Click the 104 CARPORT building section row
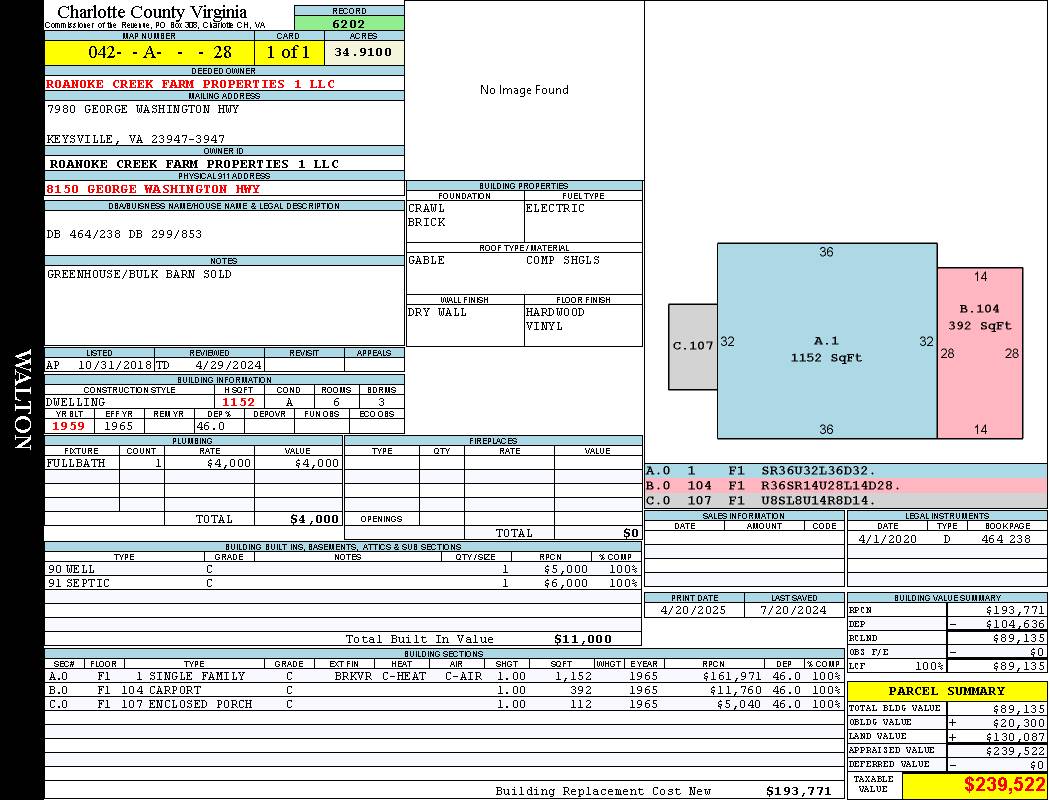 point(442,690)
